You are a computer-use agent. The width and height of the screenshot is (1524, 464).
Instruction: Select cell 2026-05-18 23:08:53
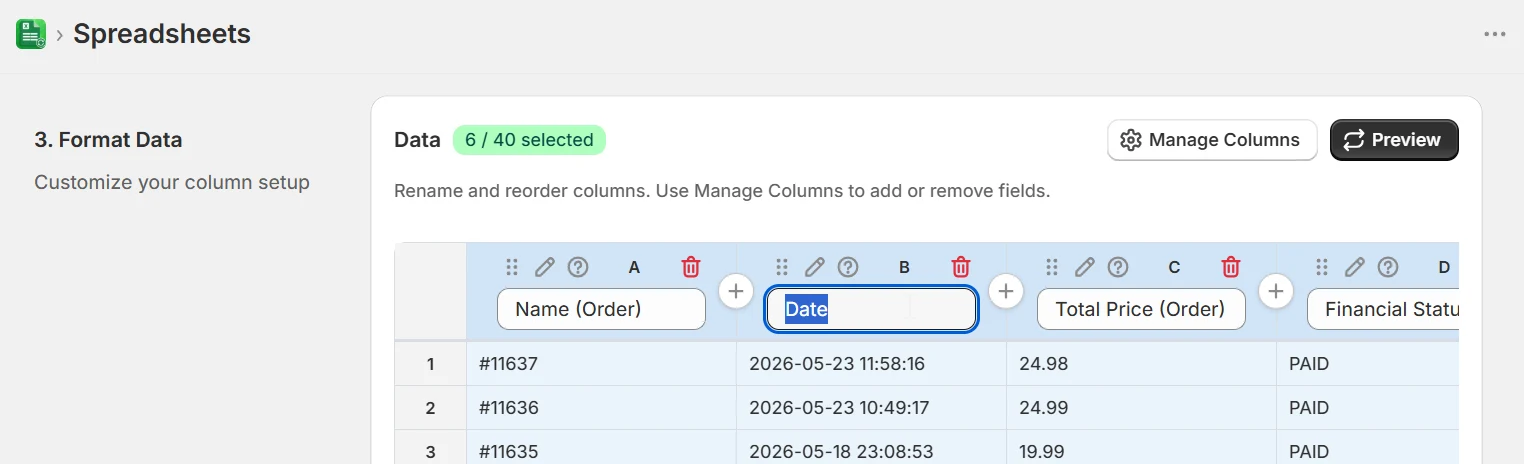(871, 448)
